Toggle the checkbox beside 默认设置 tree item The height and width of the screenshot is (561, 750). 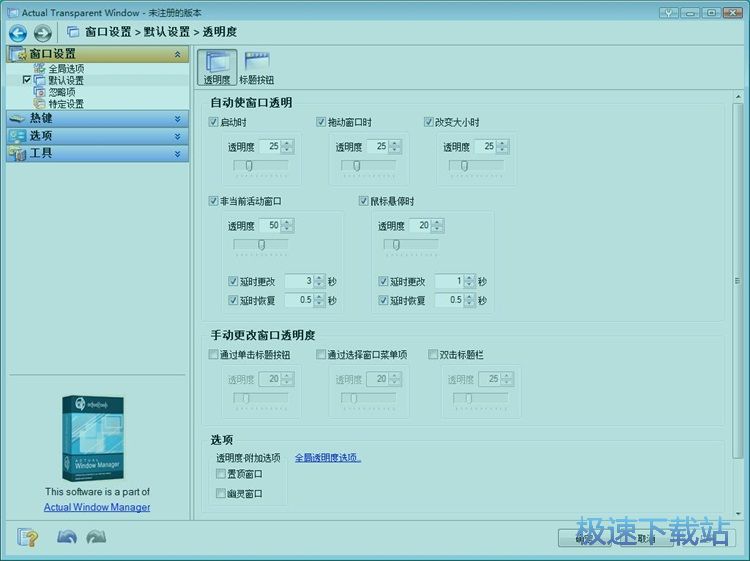pyautogui.click(x=27, y=79)
